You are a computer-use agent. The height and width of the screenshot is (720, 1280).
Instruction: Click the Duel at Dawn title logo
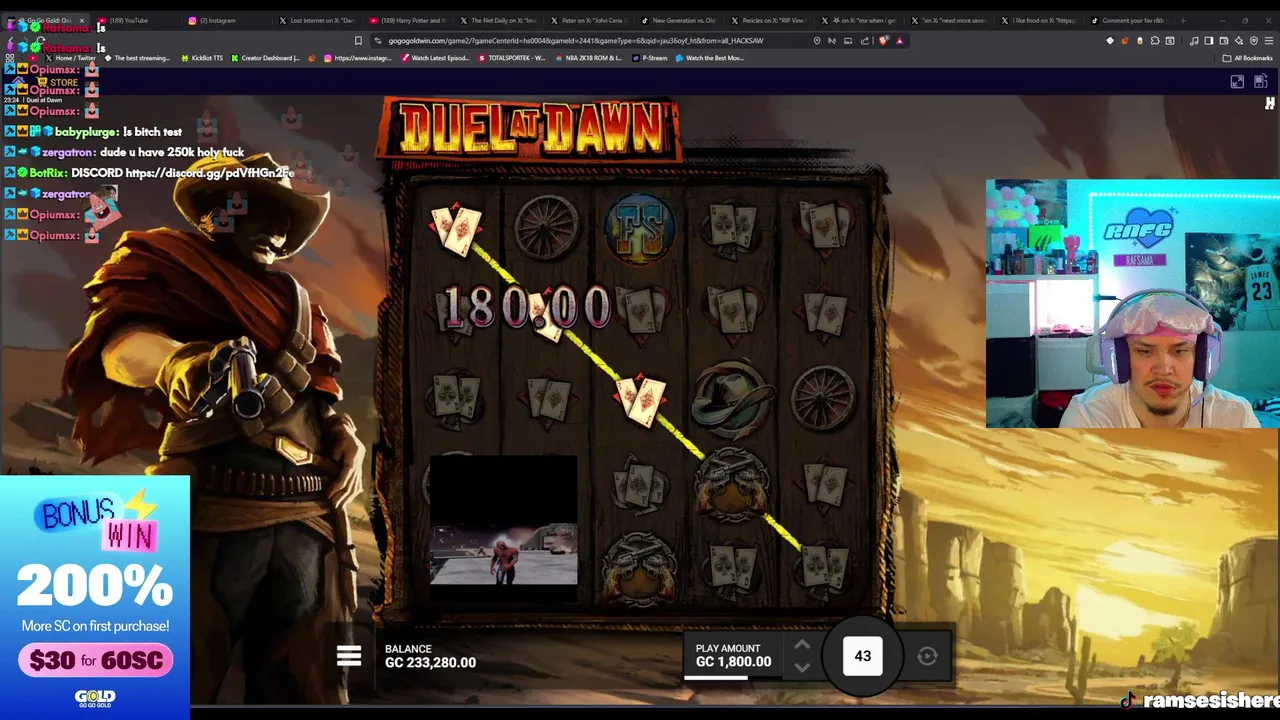(530, 128)
